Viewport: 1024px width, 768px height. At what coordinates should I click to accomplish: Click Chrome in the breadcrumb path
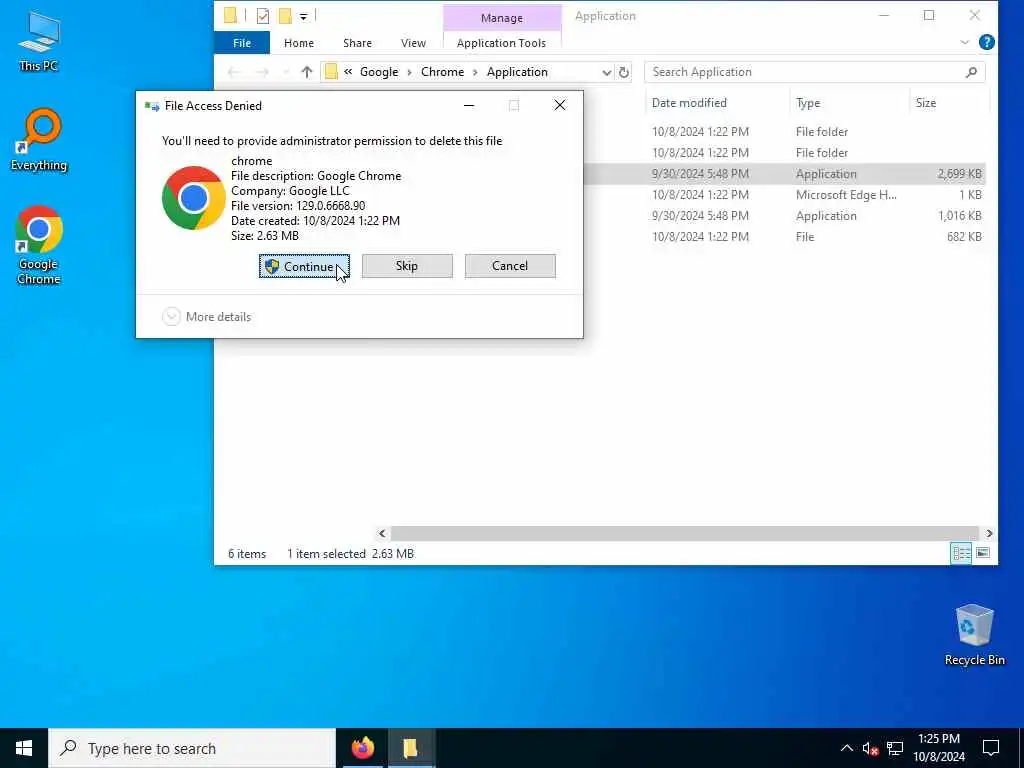point(442,72)
